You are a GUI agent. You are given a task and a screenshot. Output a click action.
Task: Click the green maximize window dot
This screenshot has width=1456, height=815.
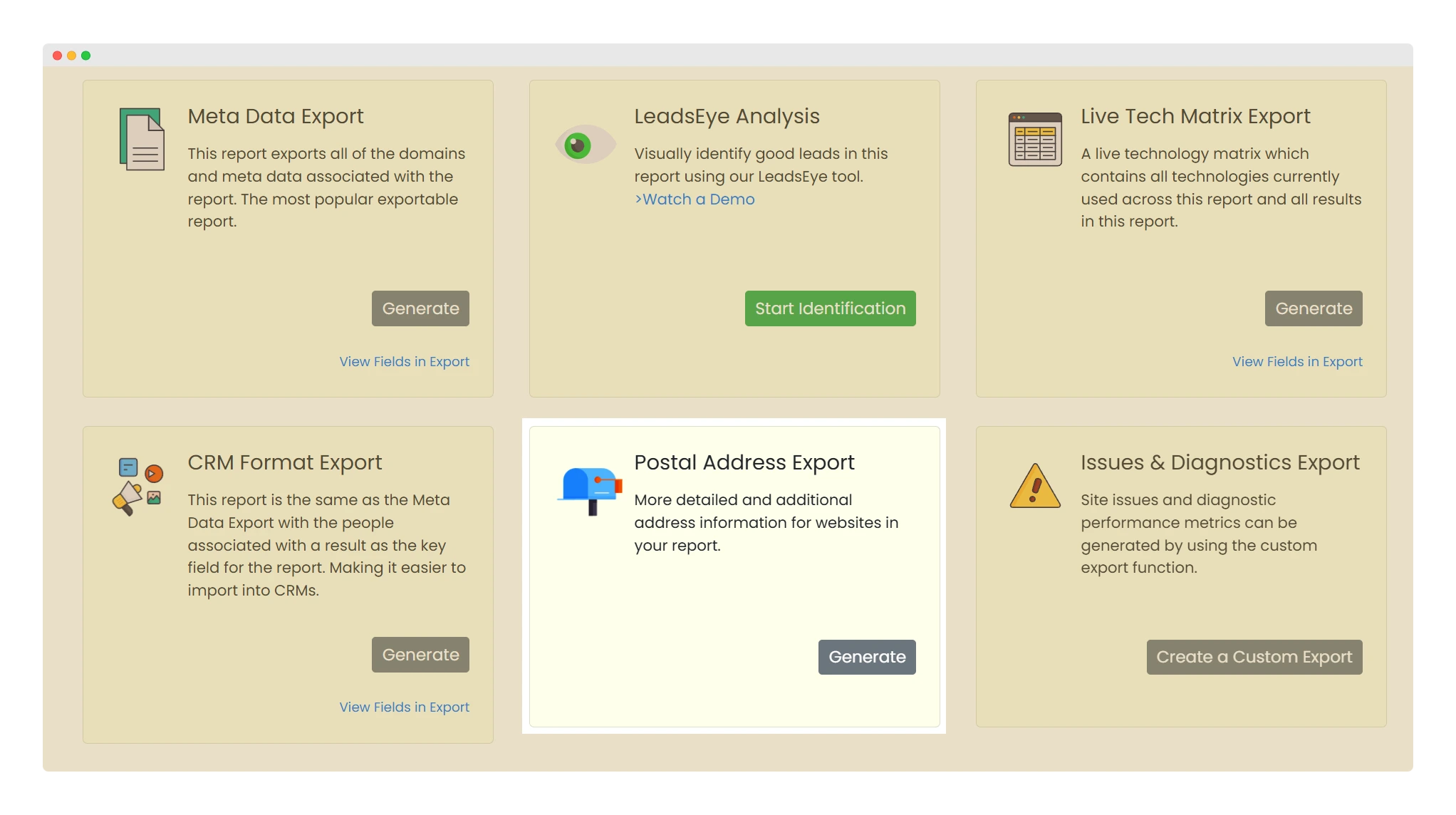pos(86,56)
